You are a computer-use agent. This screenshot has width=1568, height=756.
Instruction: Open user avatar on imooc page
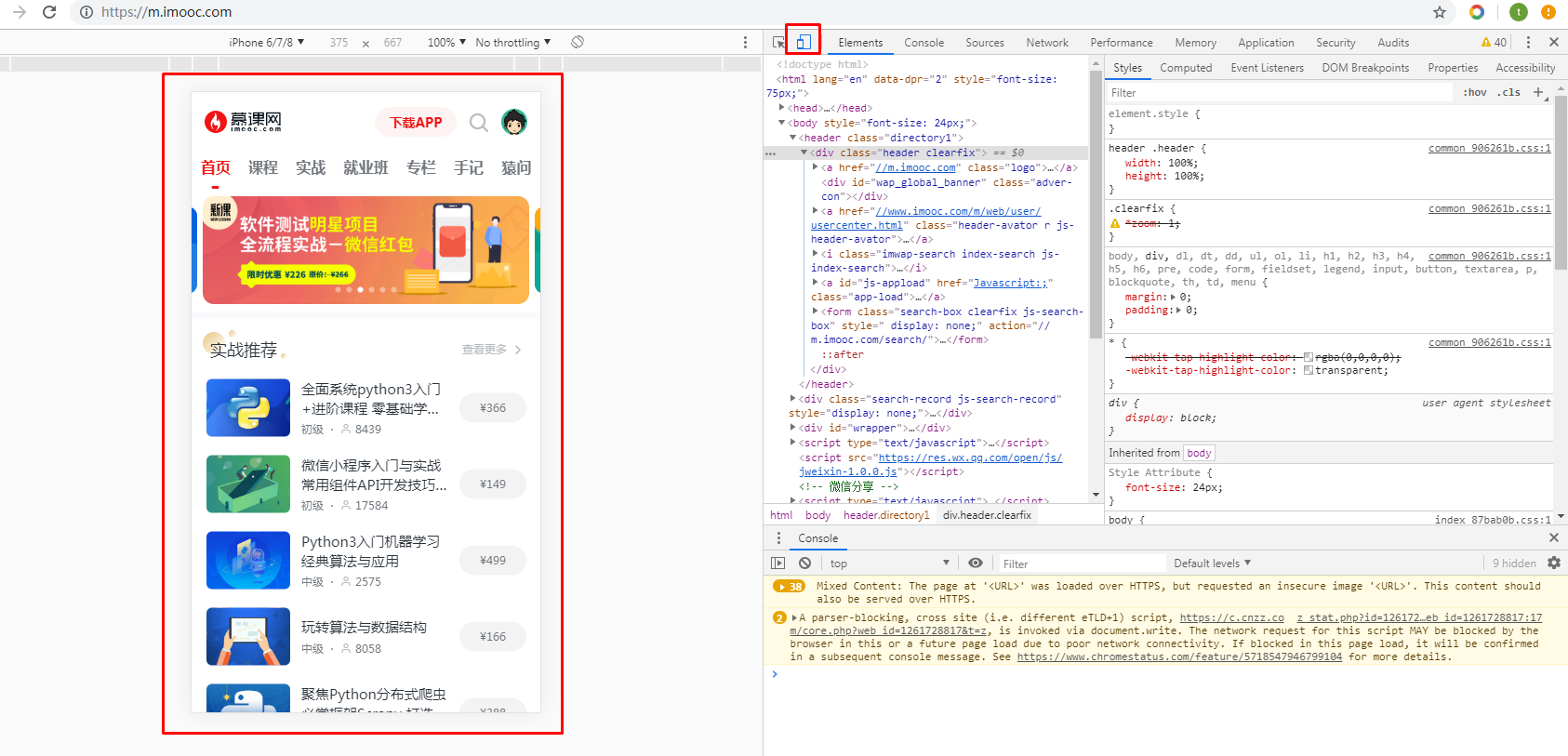click(514, 122)
